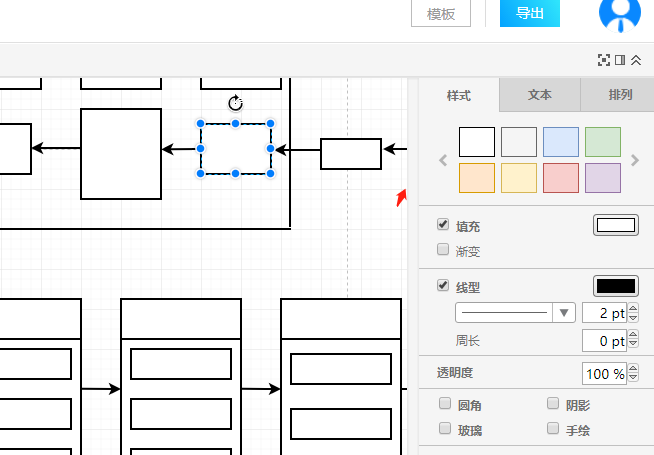Image resolution: width=654 pixels, height=455 pixels.
Task: Switch to the 样式 tab
Action: 459,95
